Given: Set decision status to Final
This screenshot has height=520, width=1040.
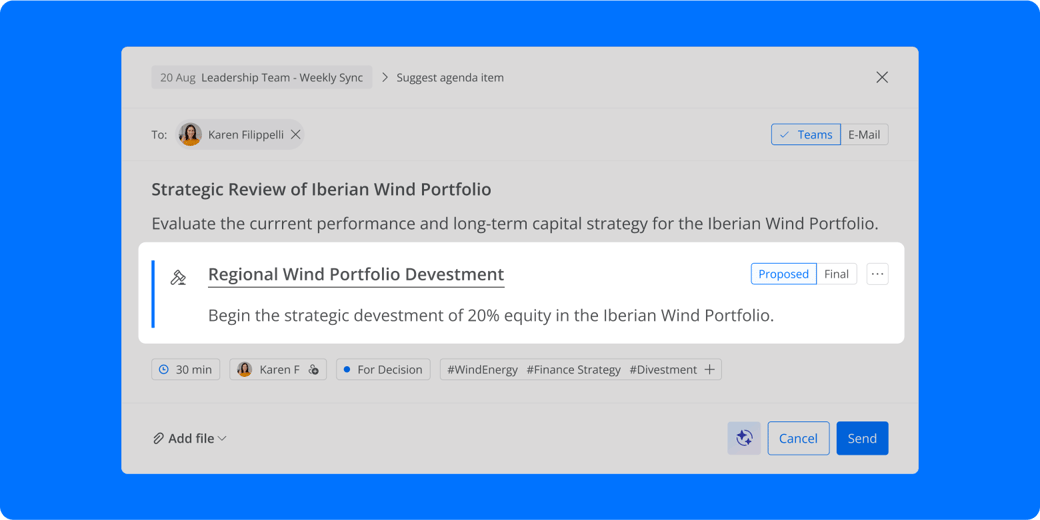Looking at the screenshot, I should (836, 274).
